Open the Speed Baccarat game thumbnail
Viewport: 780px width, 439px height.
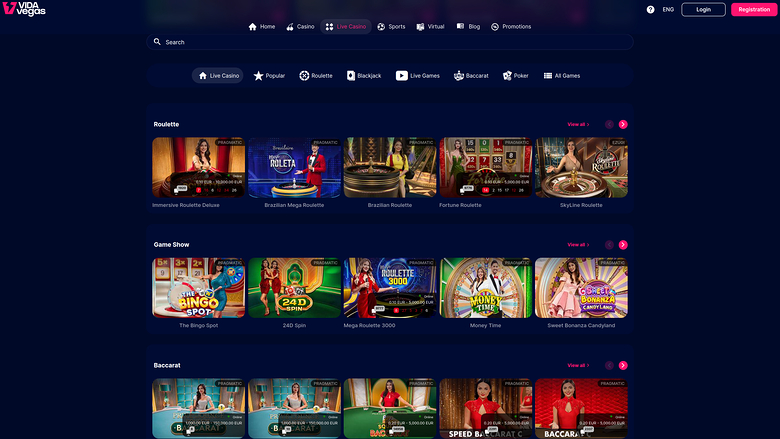[486, 409]
